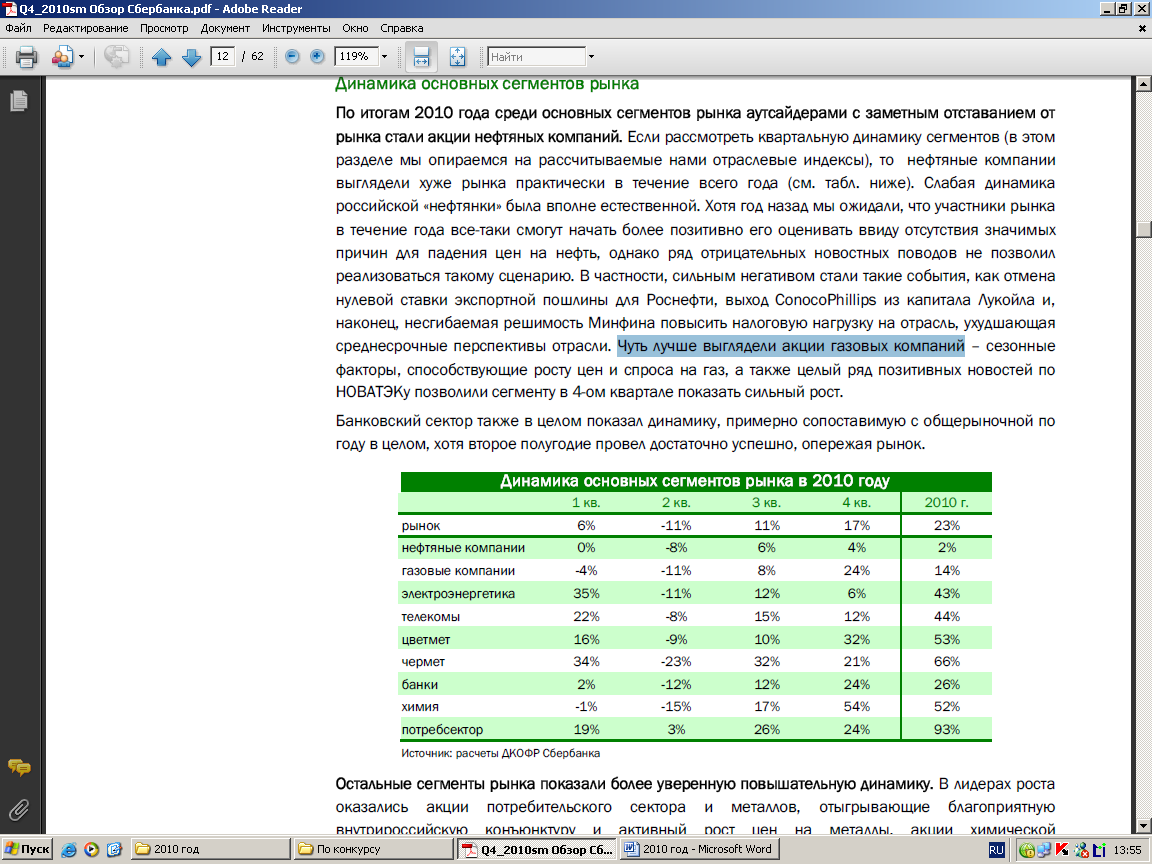Open the Инструменты menu
Screen dimensions: 1152x864
[296, 28]
